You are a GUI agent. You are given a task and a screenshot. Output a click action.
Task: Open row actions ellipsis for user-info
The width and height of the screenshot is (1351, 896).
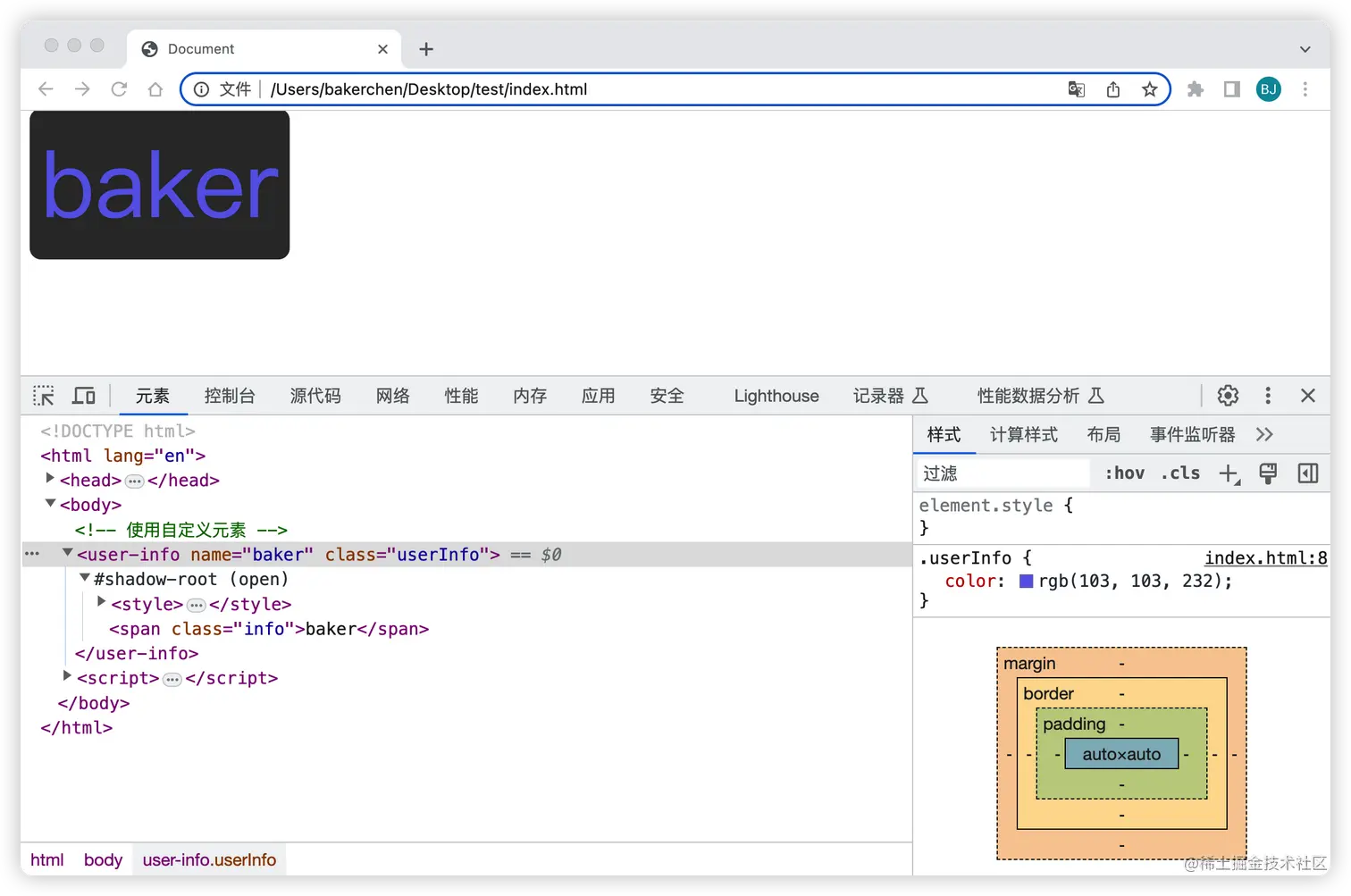32,554
